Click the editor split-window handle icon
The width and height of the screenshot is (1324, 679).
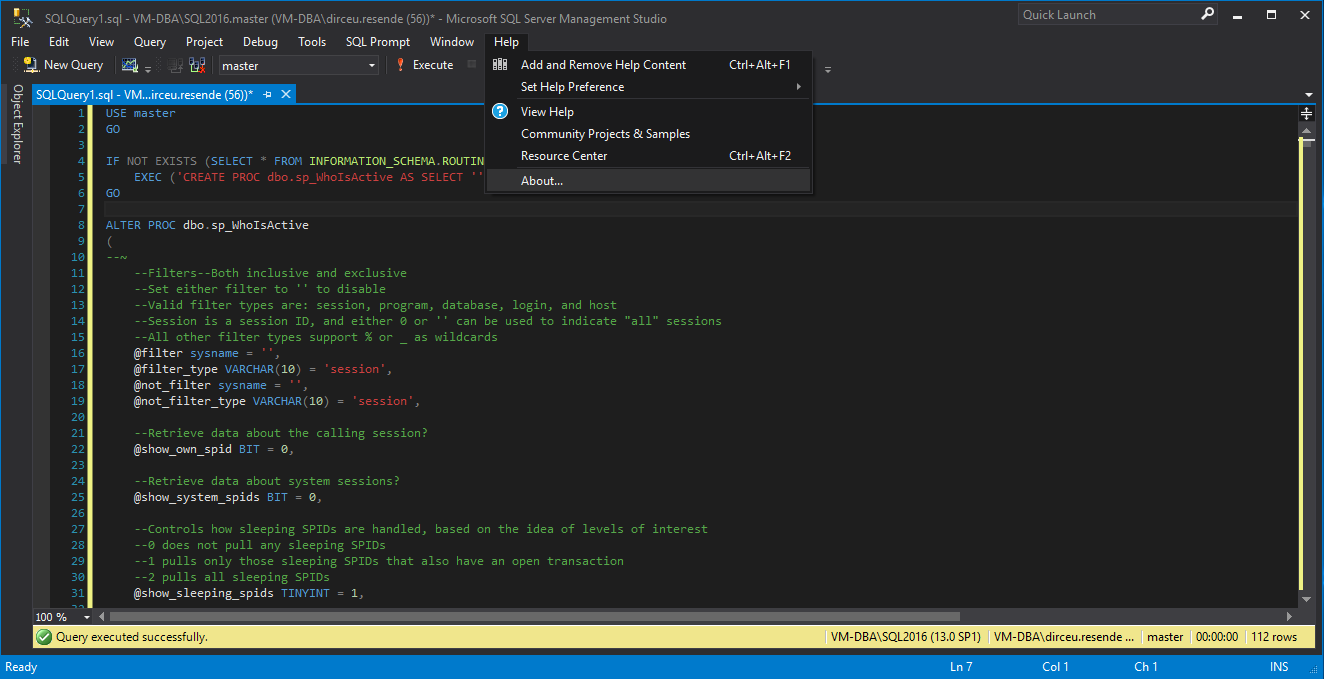(1306, 114)
